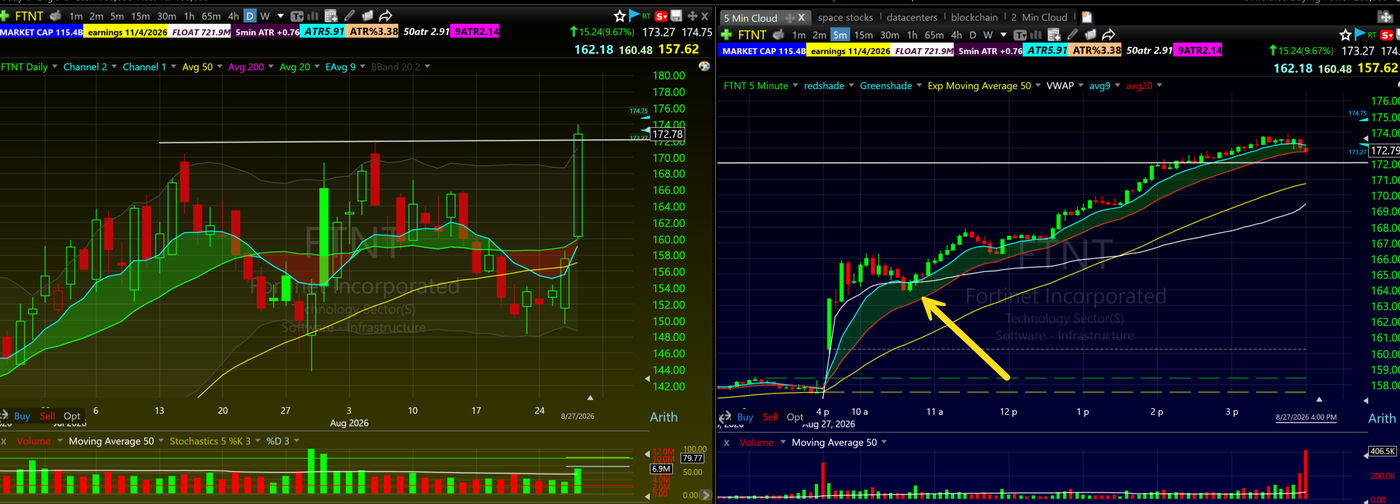The width and height of the screenshot is (1400, 504).
Task: Click the FTNT symbol field in the right chart
Action: tap(752, 35)
